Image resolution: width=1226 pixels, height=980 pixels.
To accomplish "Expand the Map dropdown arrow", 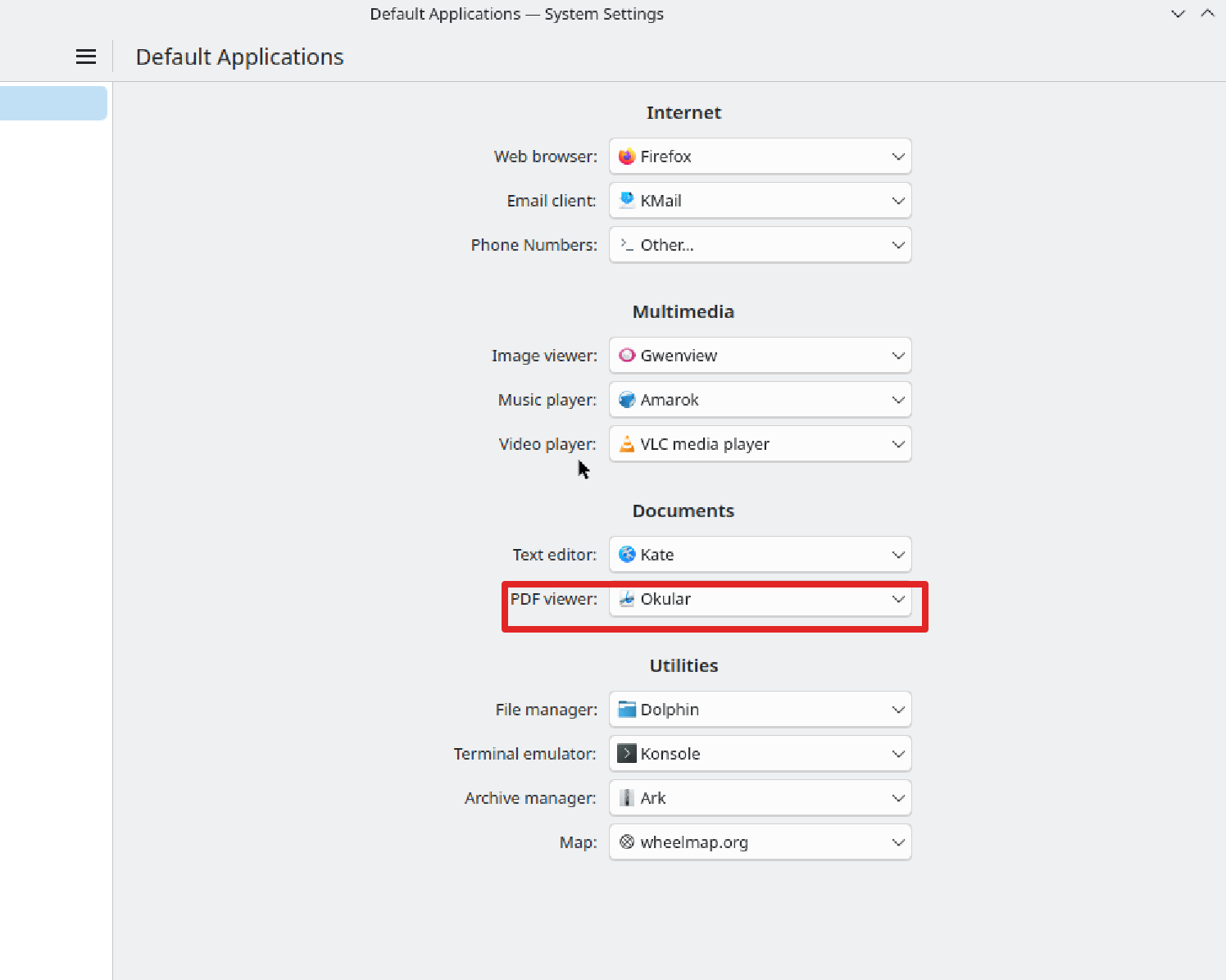I will click(898, 842).
